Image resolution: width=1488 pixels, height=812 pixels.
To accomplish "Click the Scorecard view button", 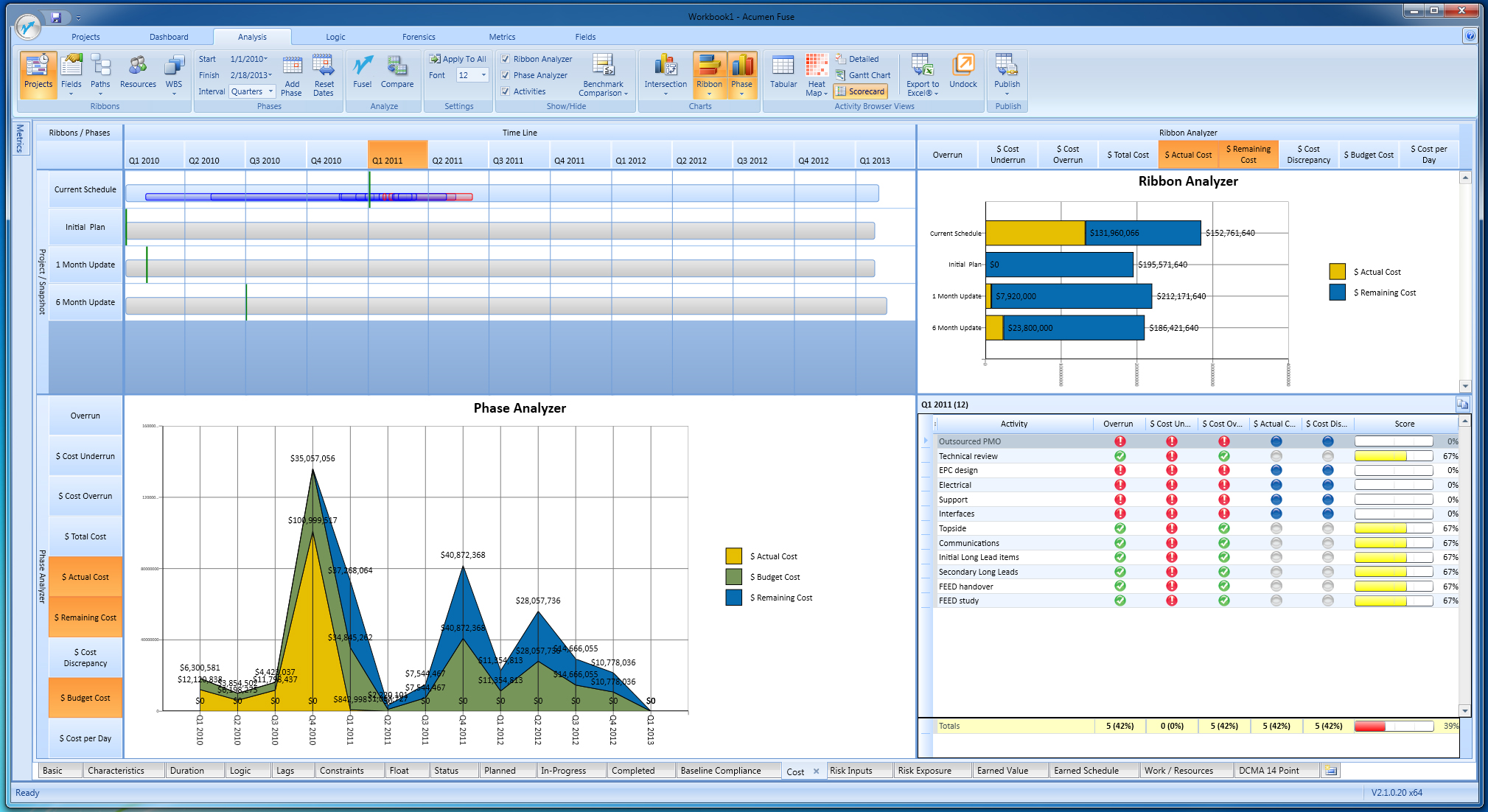I will point(860,91).
